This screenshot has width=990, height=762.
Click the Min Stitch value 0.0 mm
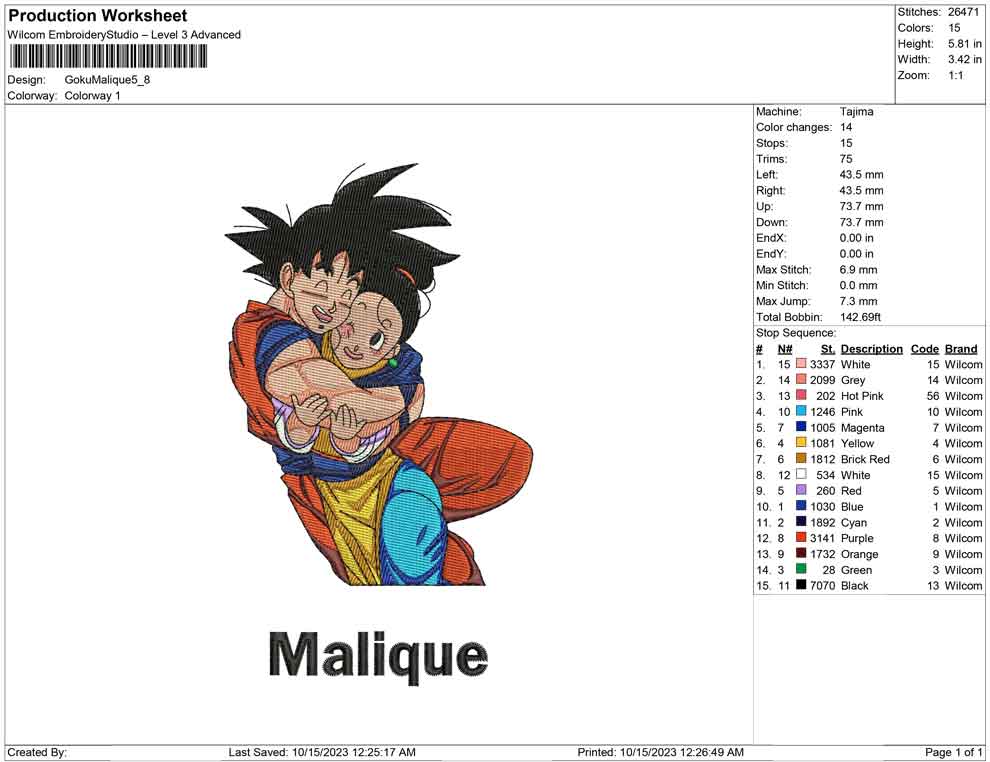pos(858,285)
